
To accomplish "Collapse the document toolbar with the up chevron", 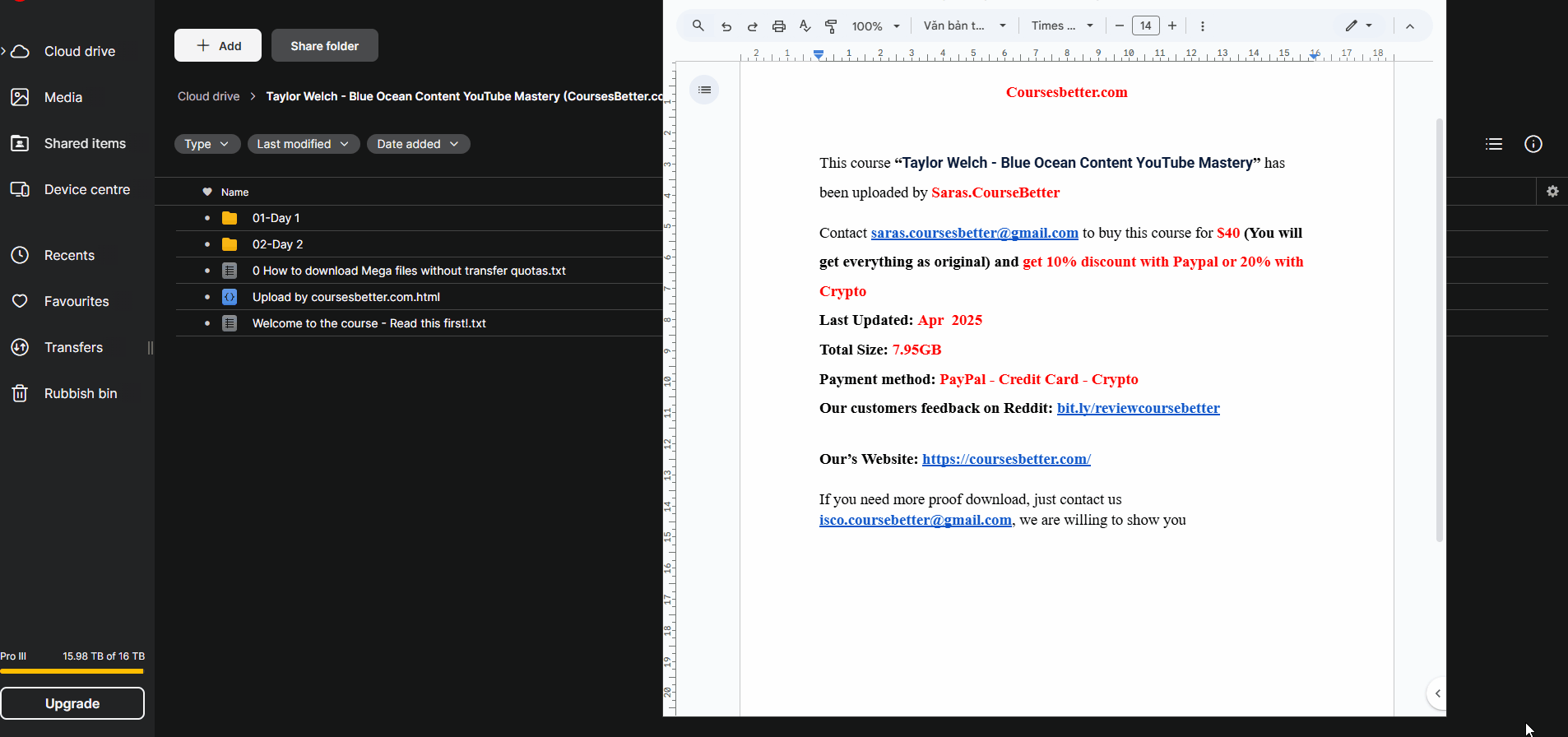I will click(1410, 26).
